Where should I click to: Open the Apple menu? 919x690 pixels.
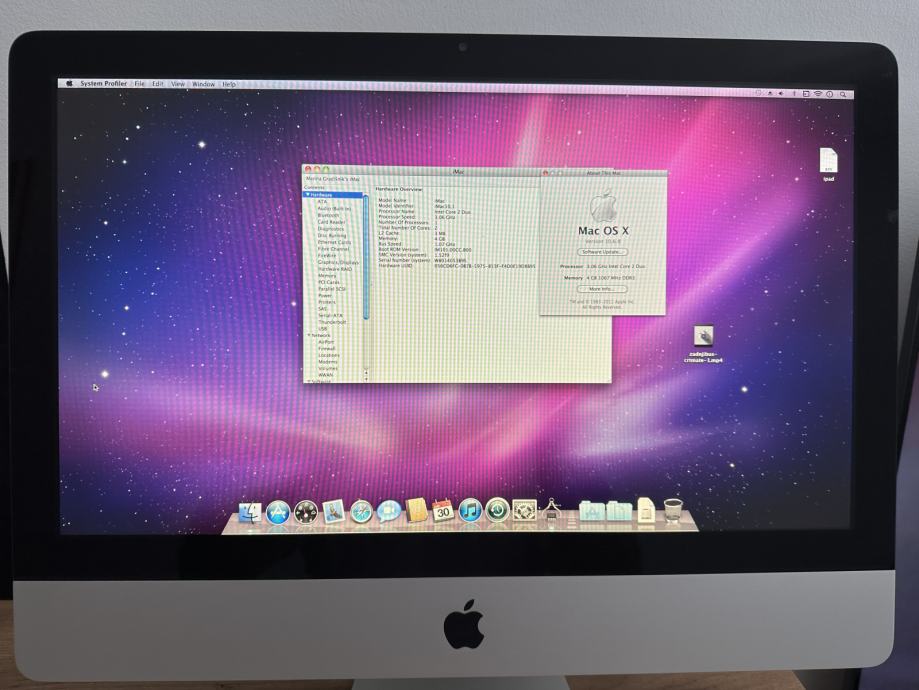click(x=69, y=83)
